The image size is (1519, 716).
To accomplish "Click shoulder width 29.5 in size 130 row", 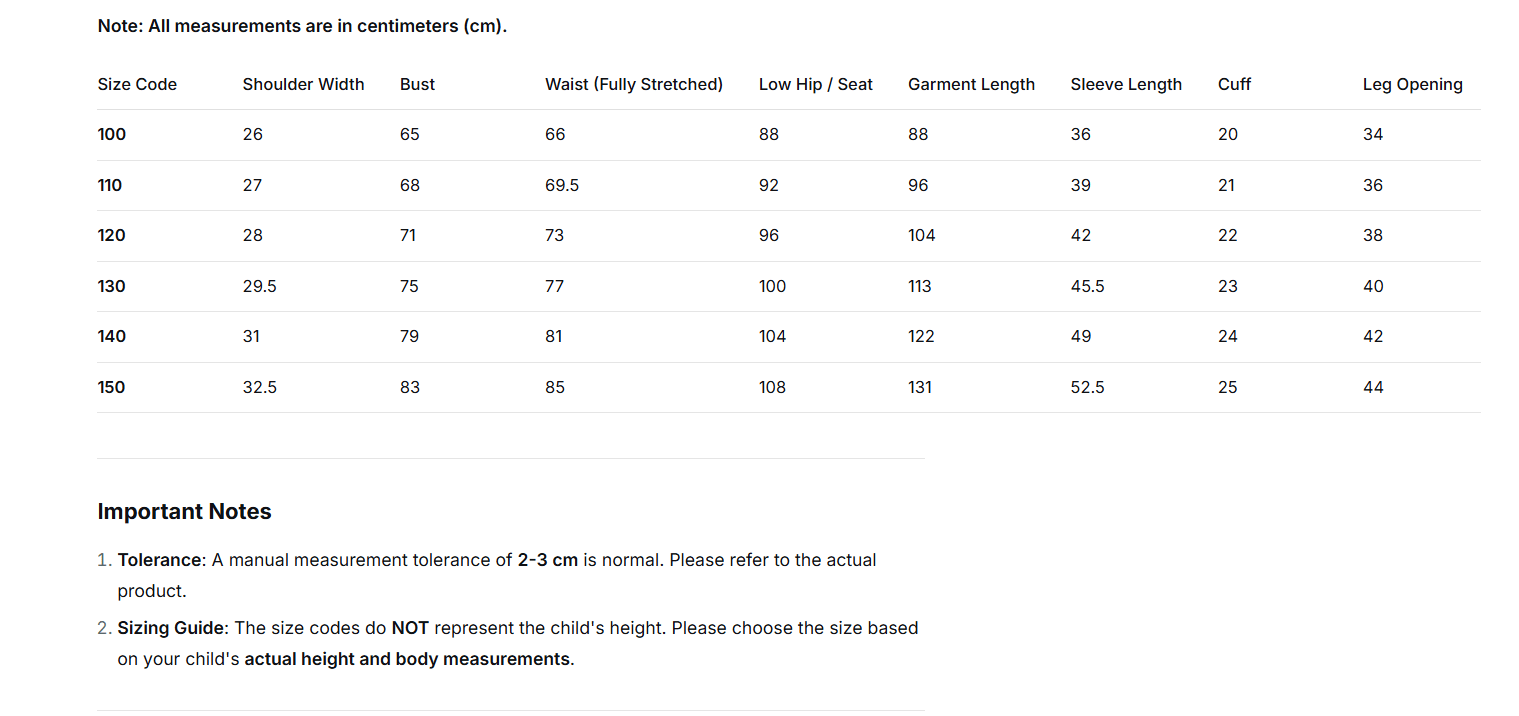I will pos(259,286).
